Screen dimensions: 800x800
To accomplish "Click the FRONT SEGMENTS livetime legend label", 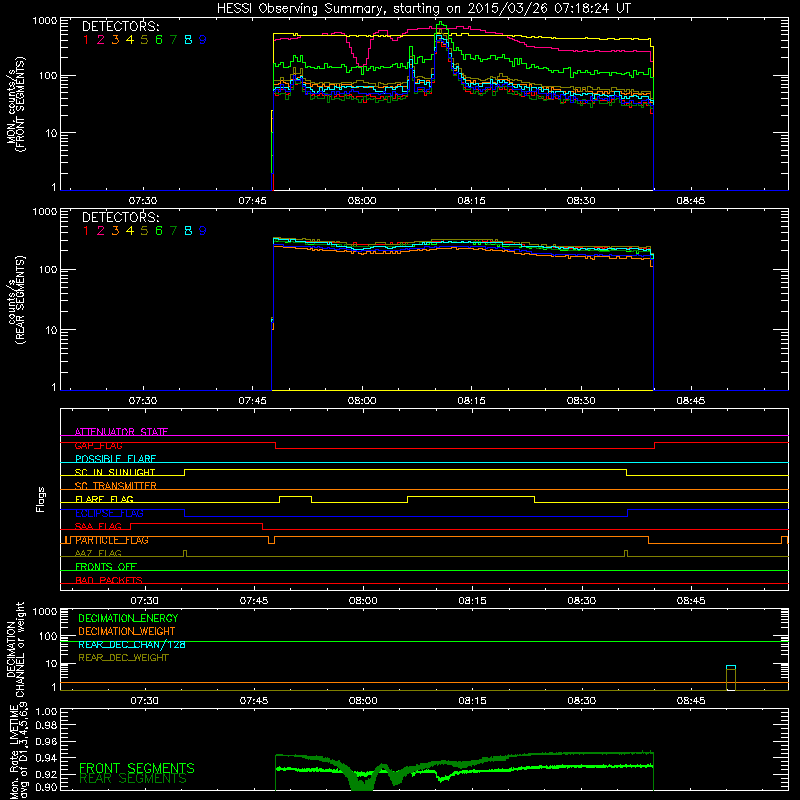I will [137, 768].
